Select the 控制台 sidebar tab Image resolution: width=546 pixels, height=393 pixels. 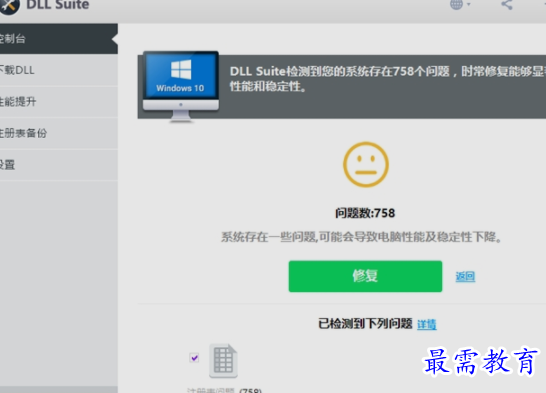point(59,39)
